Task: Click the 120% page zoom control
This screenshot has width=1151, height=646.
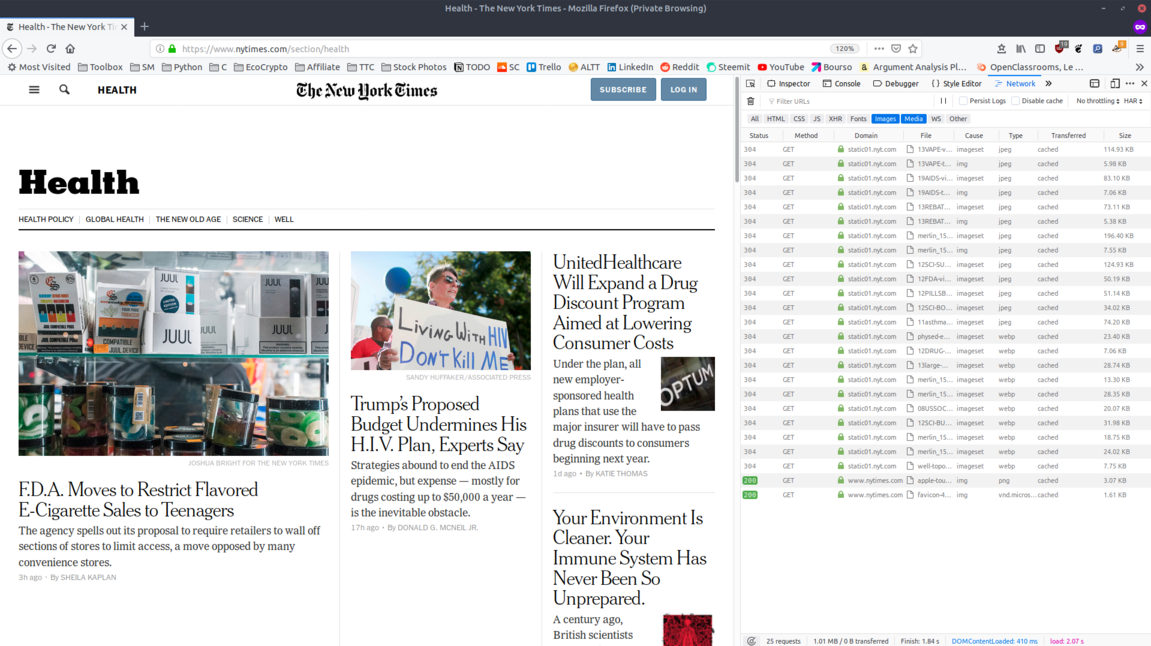Action: pos(843,48)
